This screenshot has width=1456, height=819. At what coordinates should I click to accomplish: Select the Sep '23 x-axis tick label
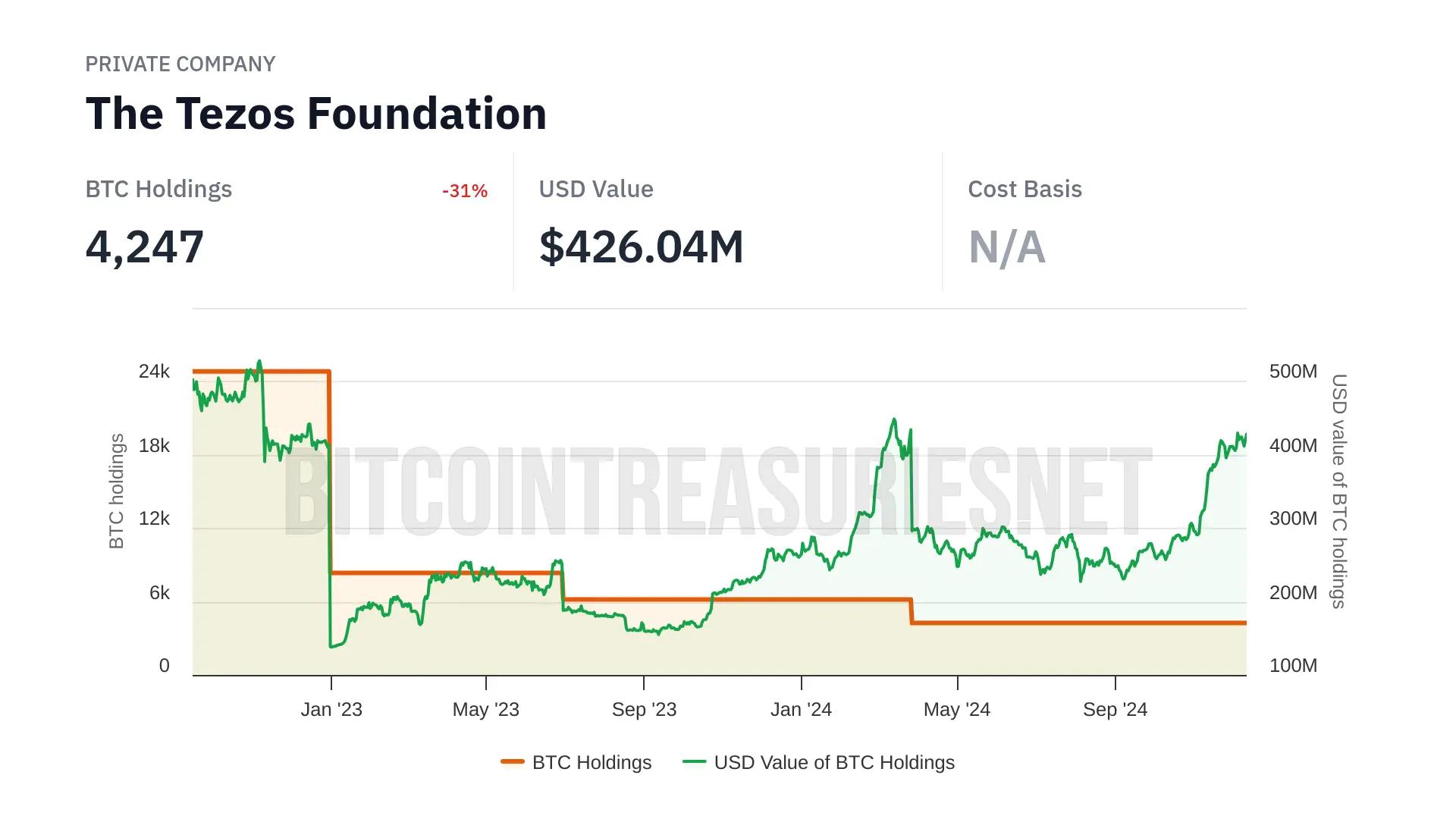click(644, 710)
